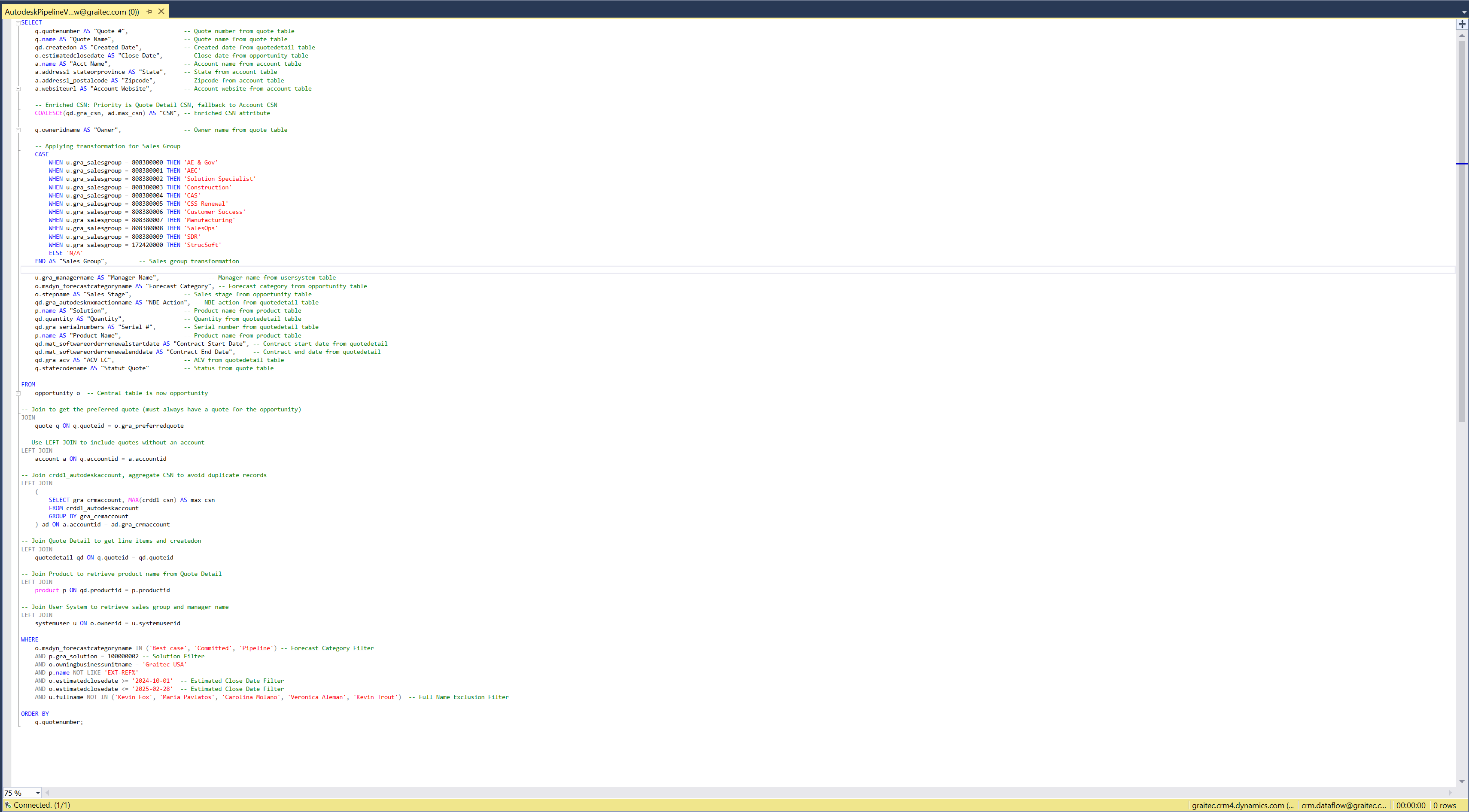Viewport: 1469px width, 812px height.
Task: Click the editor split-window handle icon
Action: tap(1462, 24)
